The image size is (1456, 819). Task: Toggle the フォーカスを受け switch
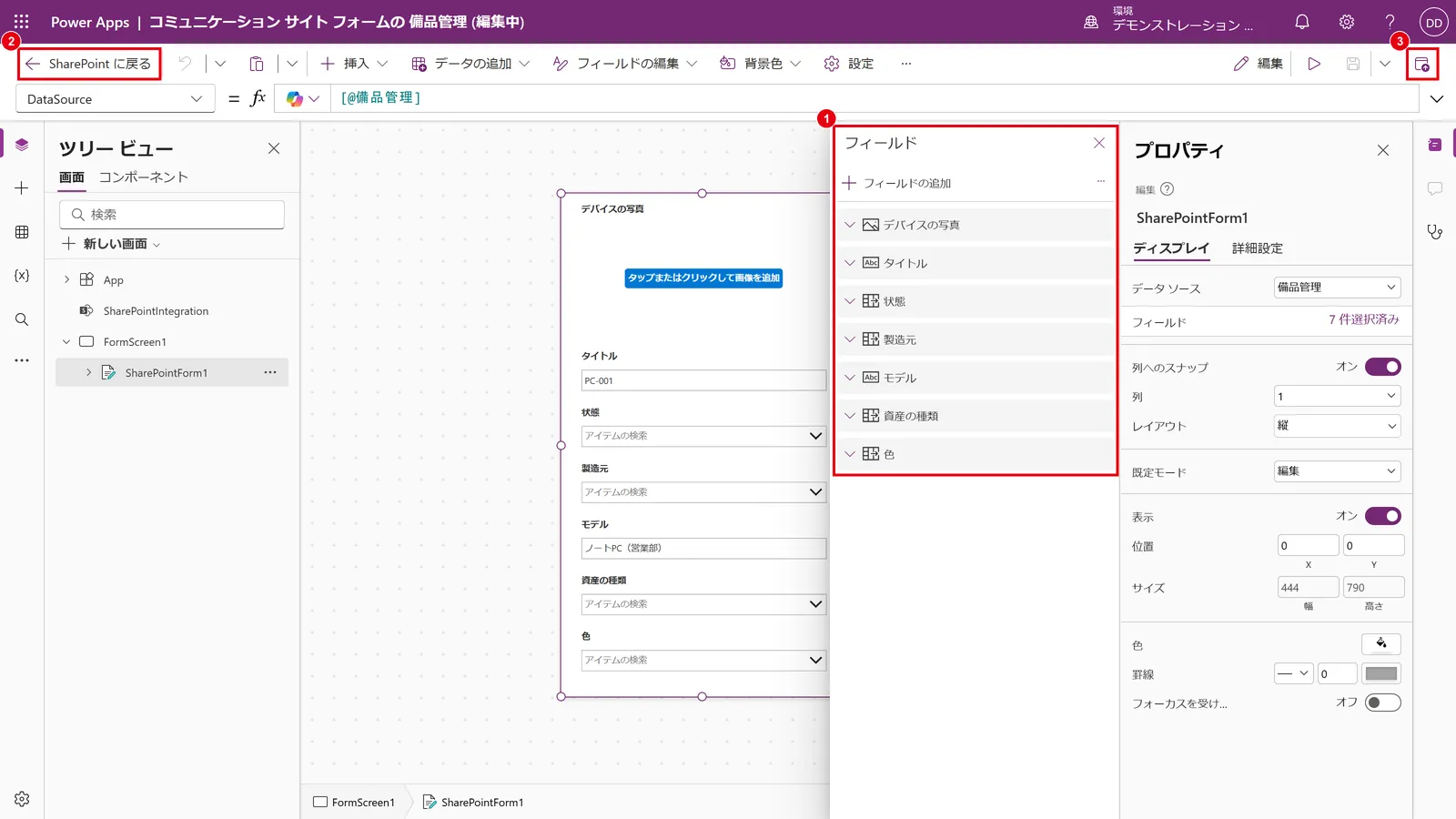(x=1383, y=703)
